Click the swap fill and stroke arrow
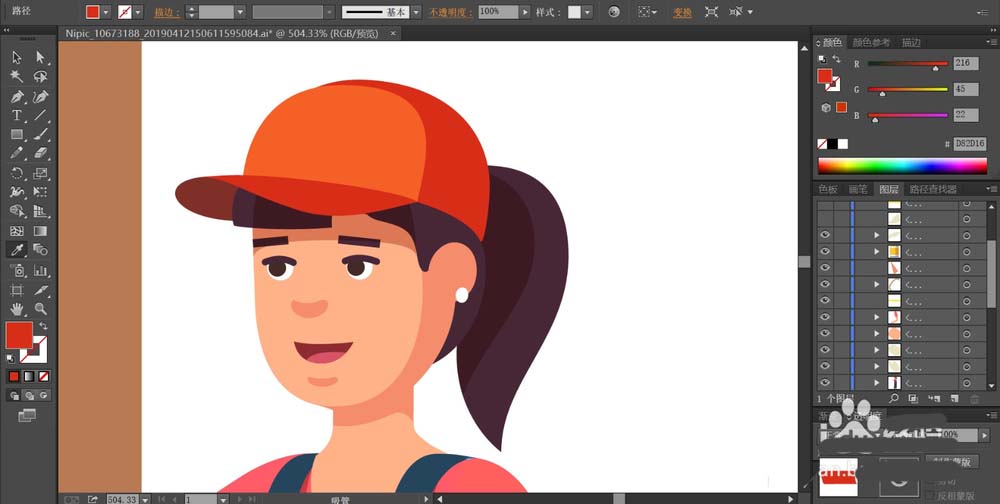This screenshot has height=504, width=1000. point(43,326)
